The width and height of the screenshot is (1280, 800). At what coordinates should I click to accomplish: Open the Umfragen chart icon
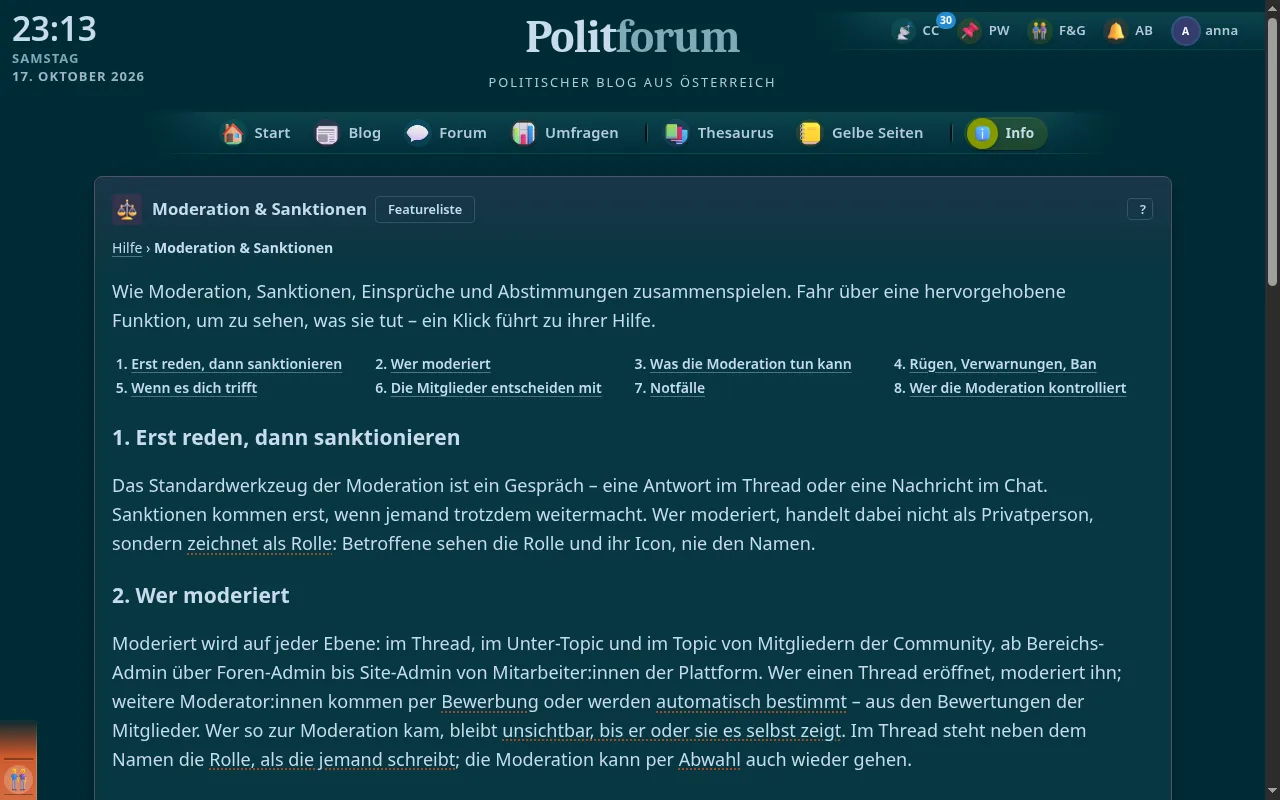524,133
